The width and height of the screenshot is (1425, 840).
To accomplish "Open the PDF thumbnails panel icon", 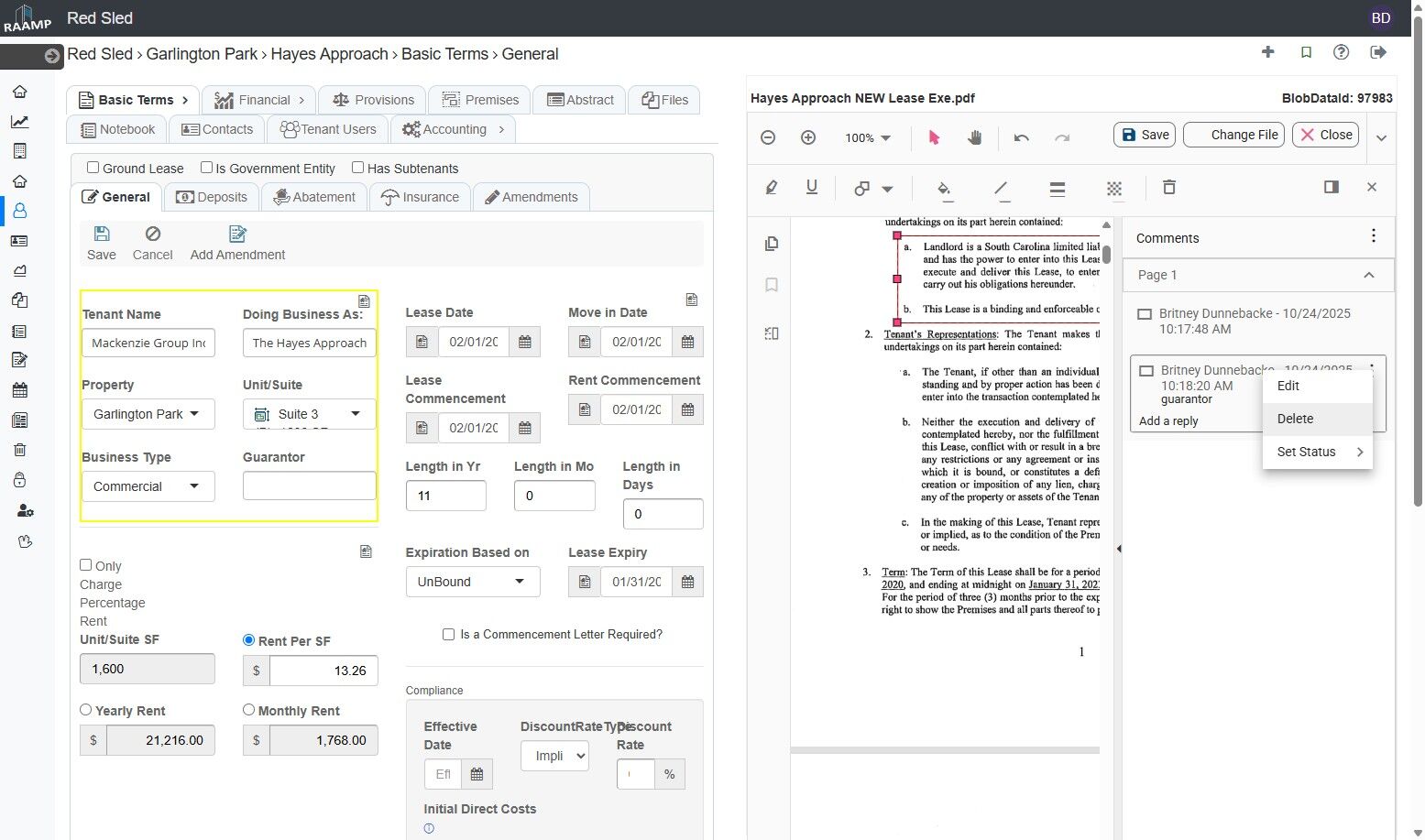I will tap(772, 244).
